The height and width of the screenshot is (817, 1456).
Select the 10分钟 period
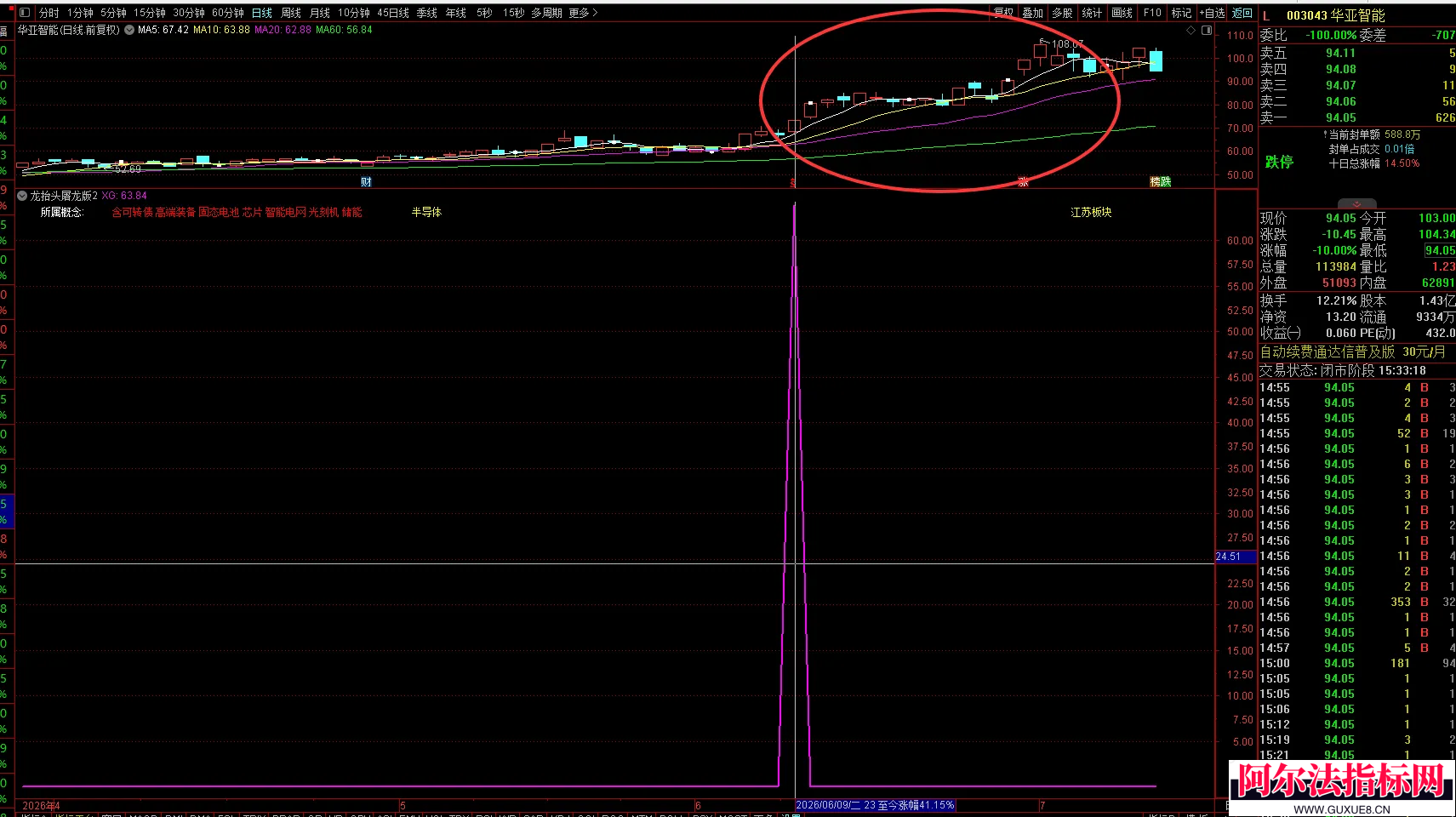click(x=354, y=13)
